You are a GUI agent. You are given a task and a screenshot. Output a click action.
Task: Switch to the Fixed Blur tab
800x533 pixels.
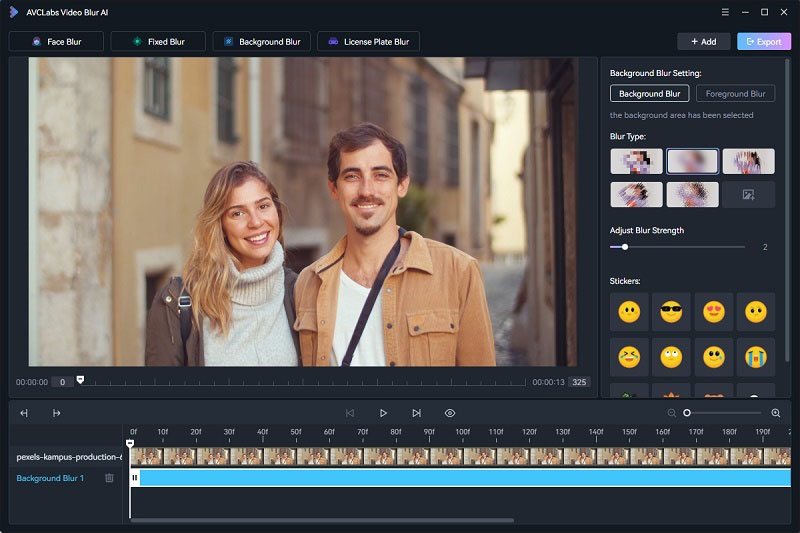click(158, 42)
